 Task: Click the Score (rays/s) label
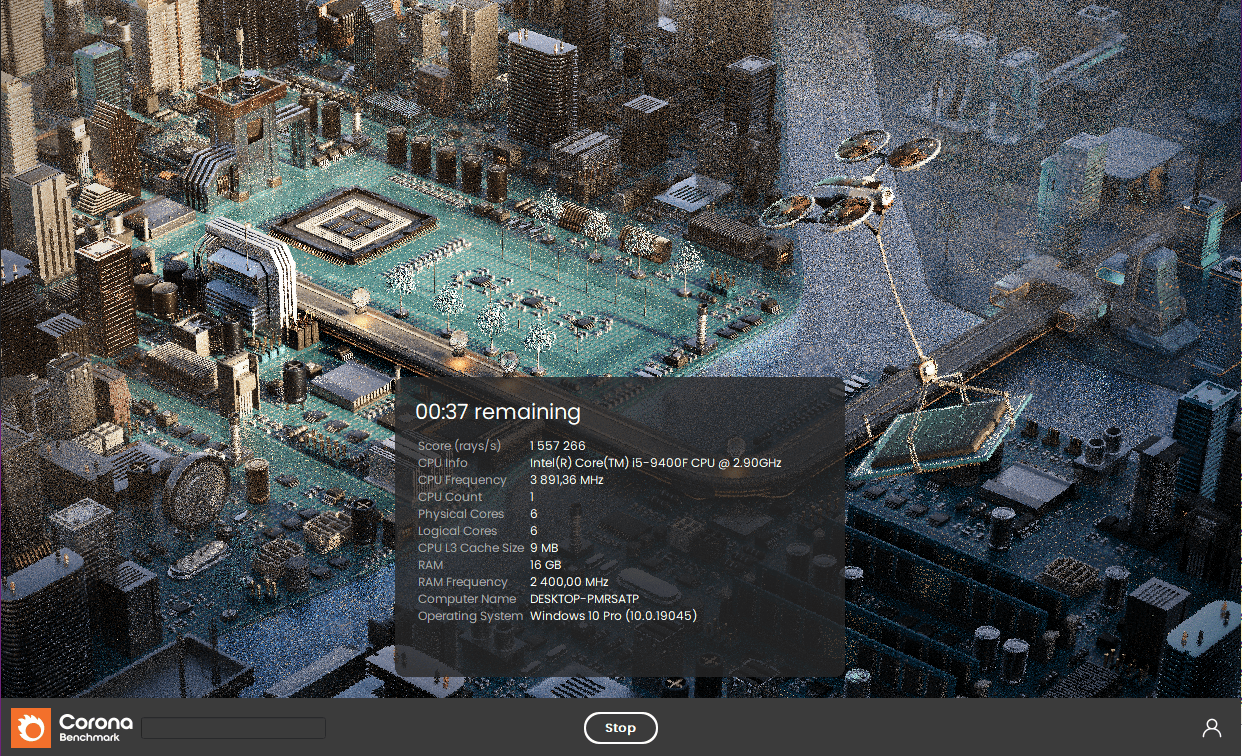(x=459, y=446)
